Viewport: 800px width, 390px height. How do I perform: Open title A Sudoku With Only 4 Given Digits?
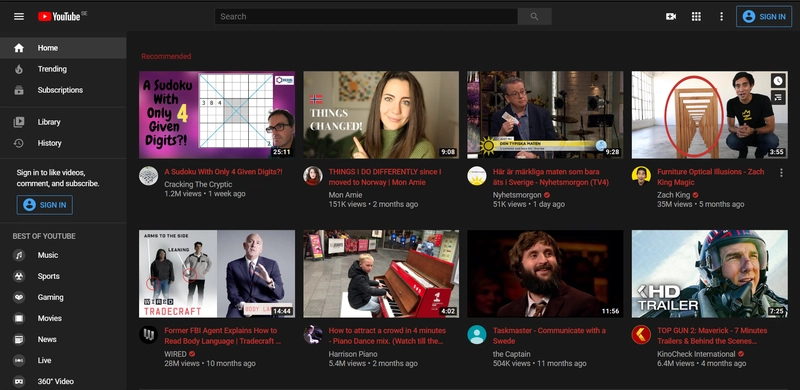pyautogui.click(x=223, y=172)
